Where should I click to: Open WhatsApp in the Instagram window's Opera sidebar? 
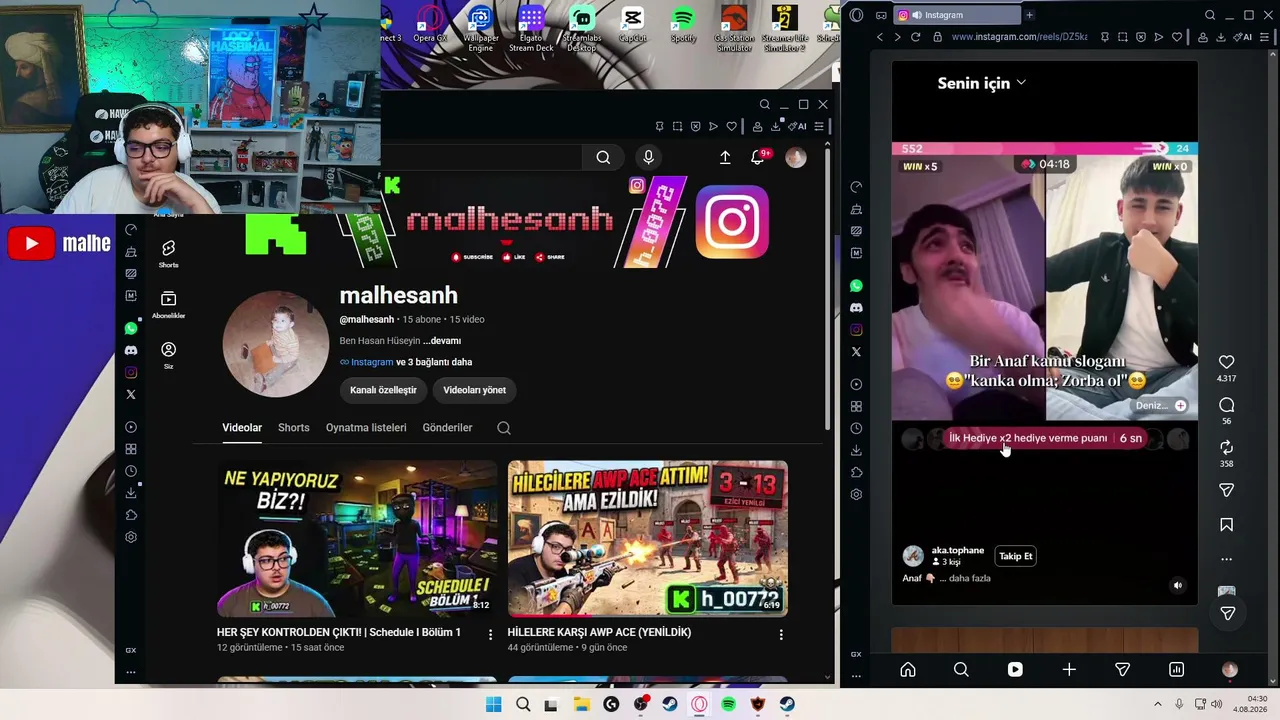coord(856,286)
